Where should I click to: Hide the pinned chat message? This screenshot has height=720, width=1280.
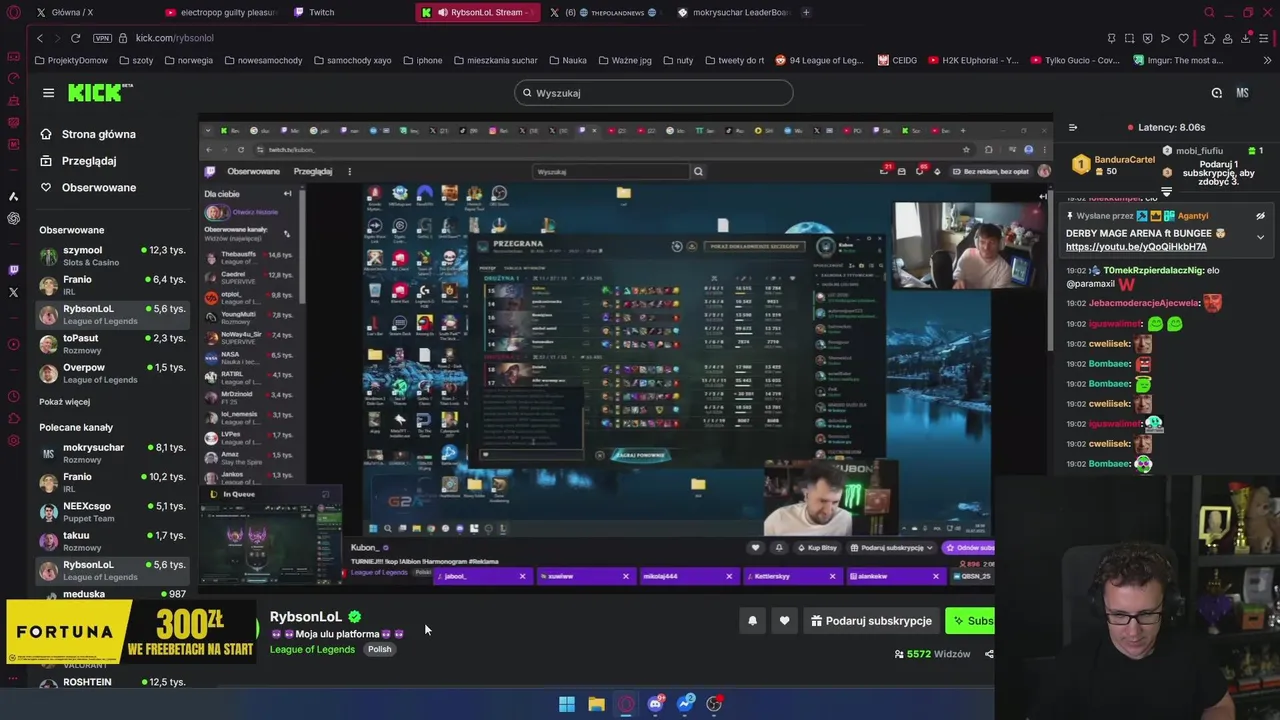(1260, 216)
